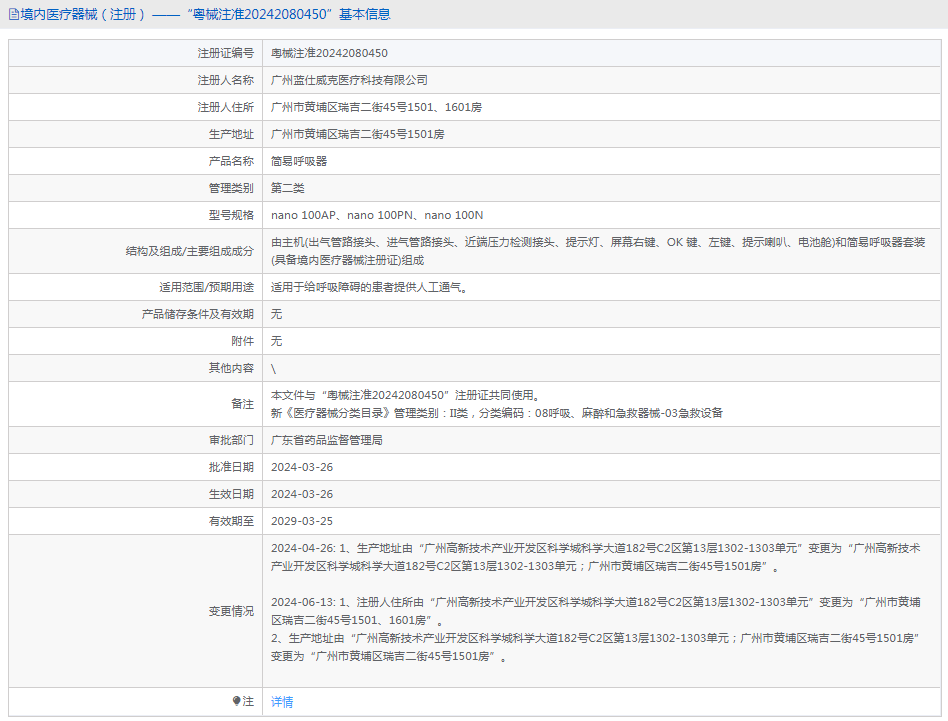Screen dimensions: 948x721
Task: Click the lightbulb icon beside 注 label
Action: point(236,701)
